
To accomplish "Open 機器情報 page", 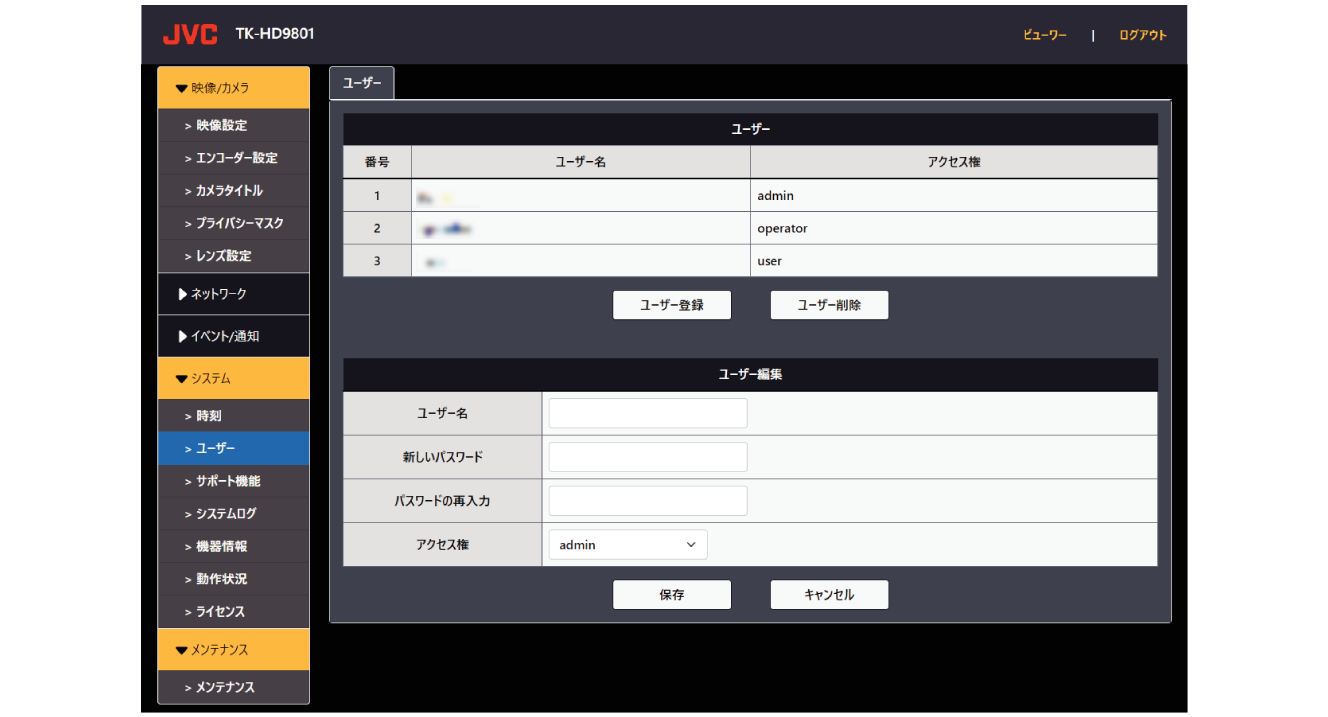I will 233,547.
